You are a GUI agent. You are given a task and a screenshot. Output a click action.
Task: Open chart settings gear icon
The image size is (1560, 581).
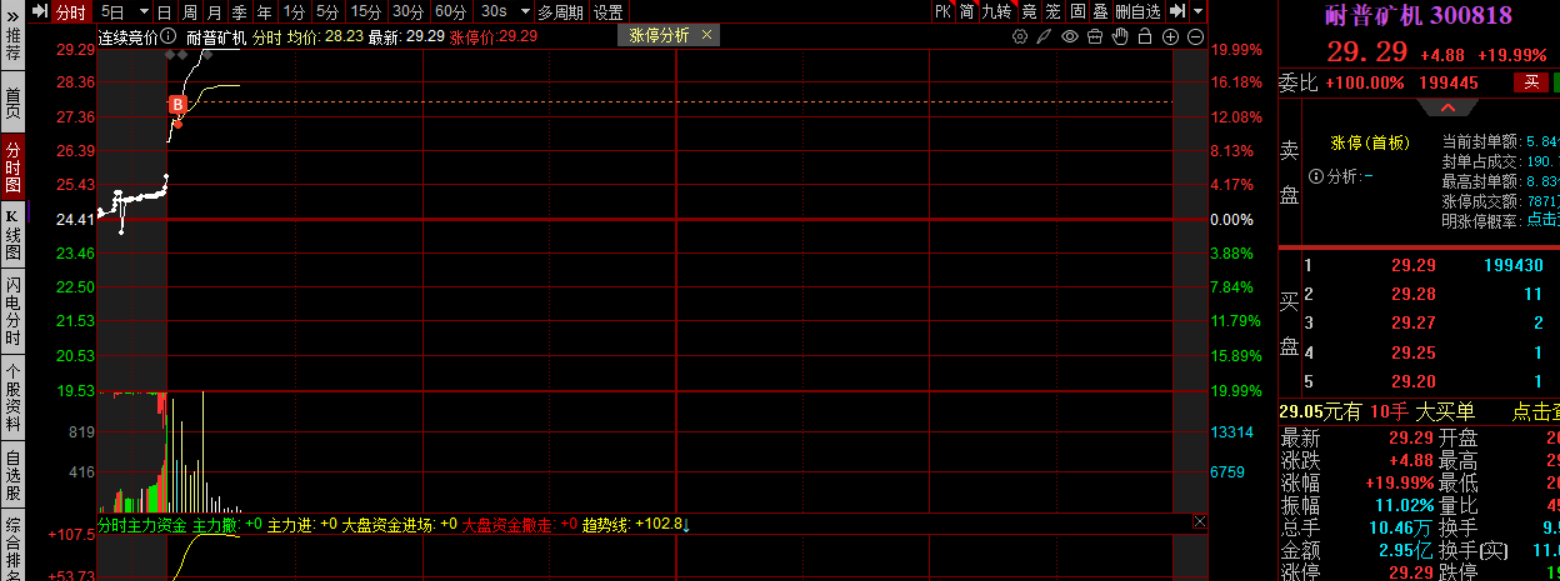[1019, 37]
